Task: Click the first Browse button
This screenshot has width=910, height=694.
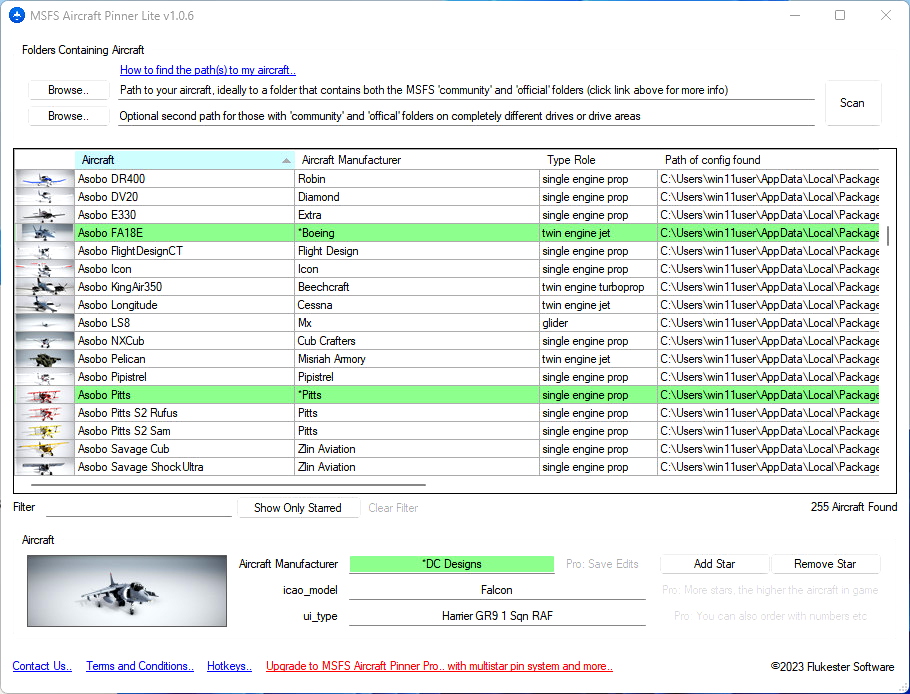Action: click(x=68, y=90)
